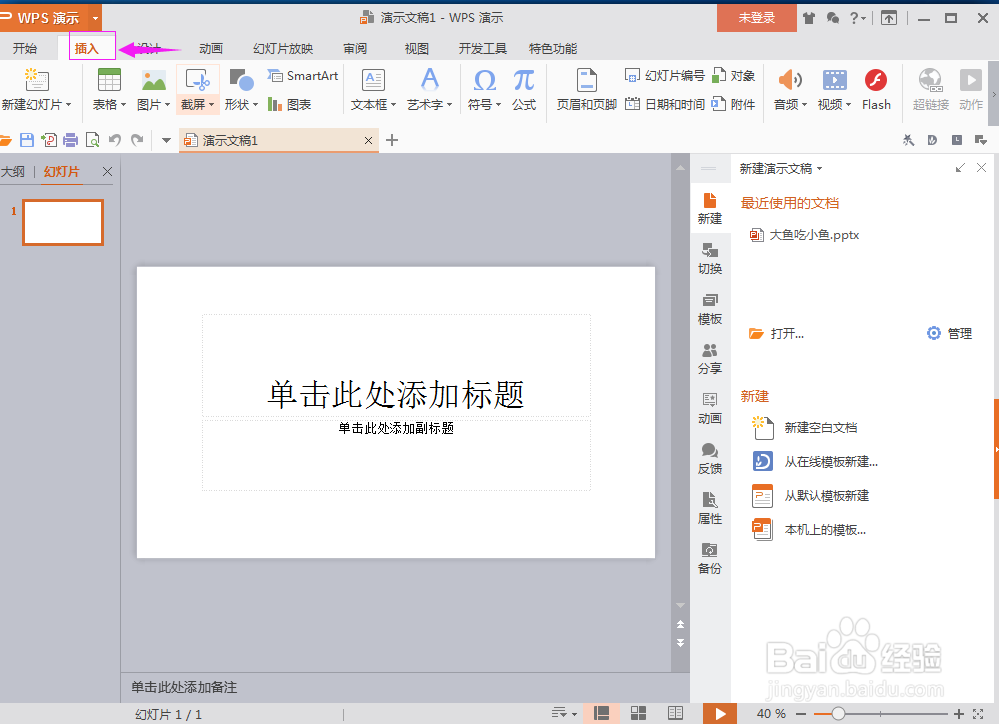999x724 pixels.
Task: Click the 图片 picture icon
Action: pyautogui.click(x=154, y=80)
